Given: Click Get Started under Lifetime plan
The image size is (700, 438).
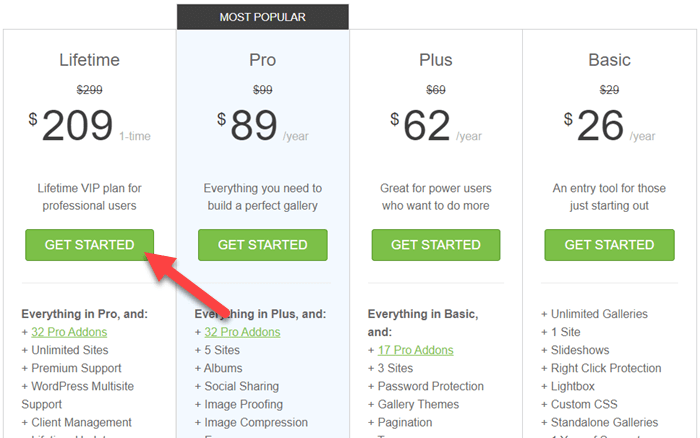Looking at the screenshot, I should 89,245.
